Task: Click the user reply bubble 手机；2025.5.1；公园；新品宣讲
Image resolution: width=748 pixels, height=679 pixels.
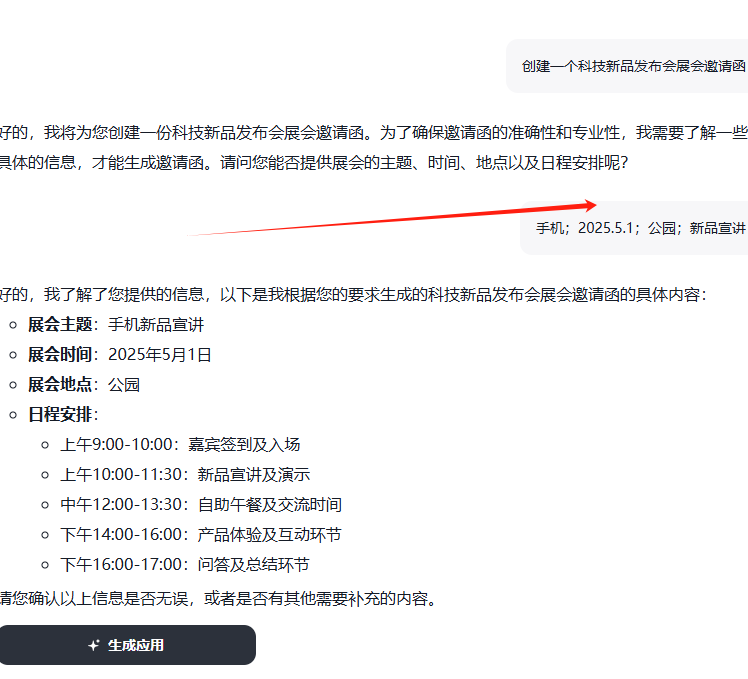Action: click(x=640, y=228)
